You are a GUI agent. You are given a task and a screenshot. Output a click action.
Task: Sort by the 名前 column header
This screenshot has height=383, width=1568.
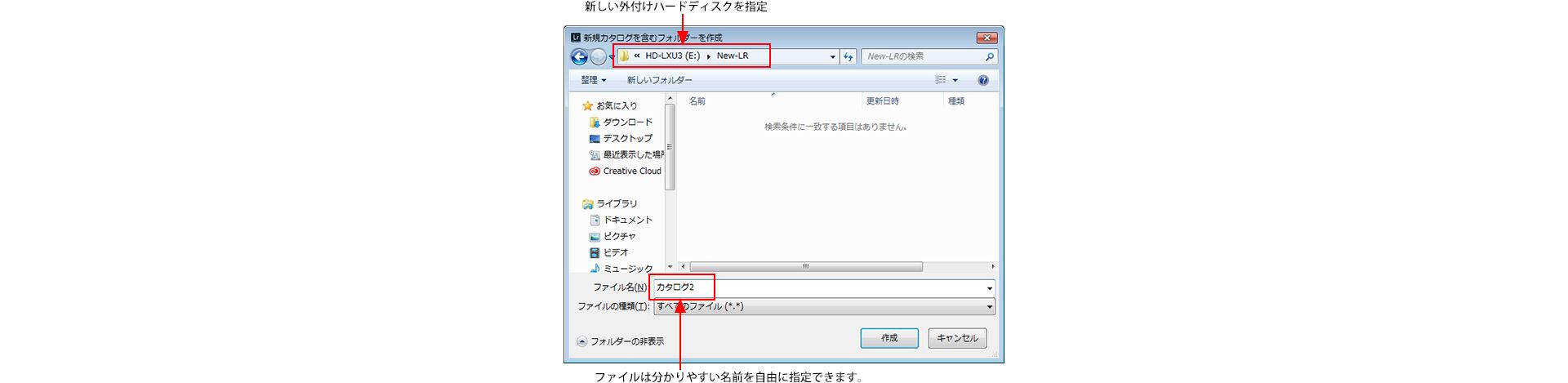pyautogui.click(x=697, y=101)
